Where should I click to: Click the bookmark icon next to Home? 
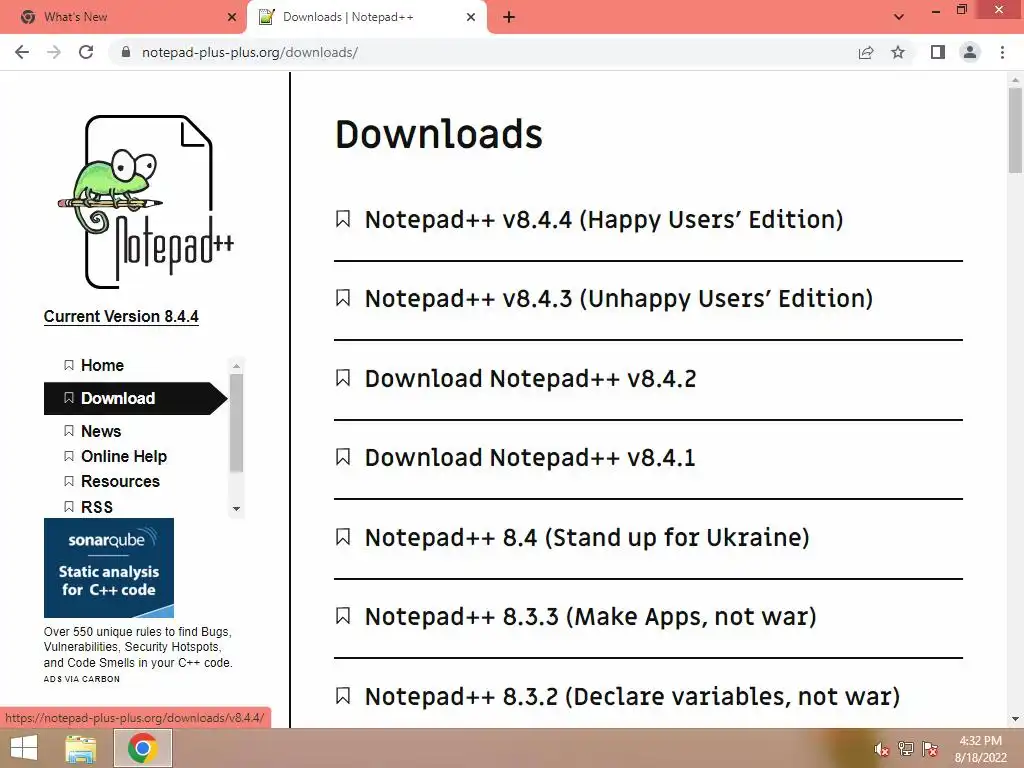69,365
